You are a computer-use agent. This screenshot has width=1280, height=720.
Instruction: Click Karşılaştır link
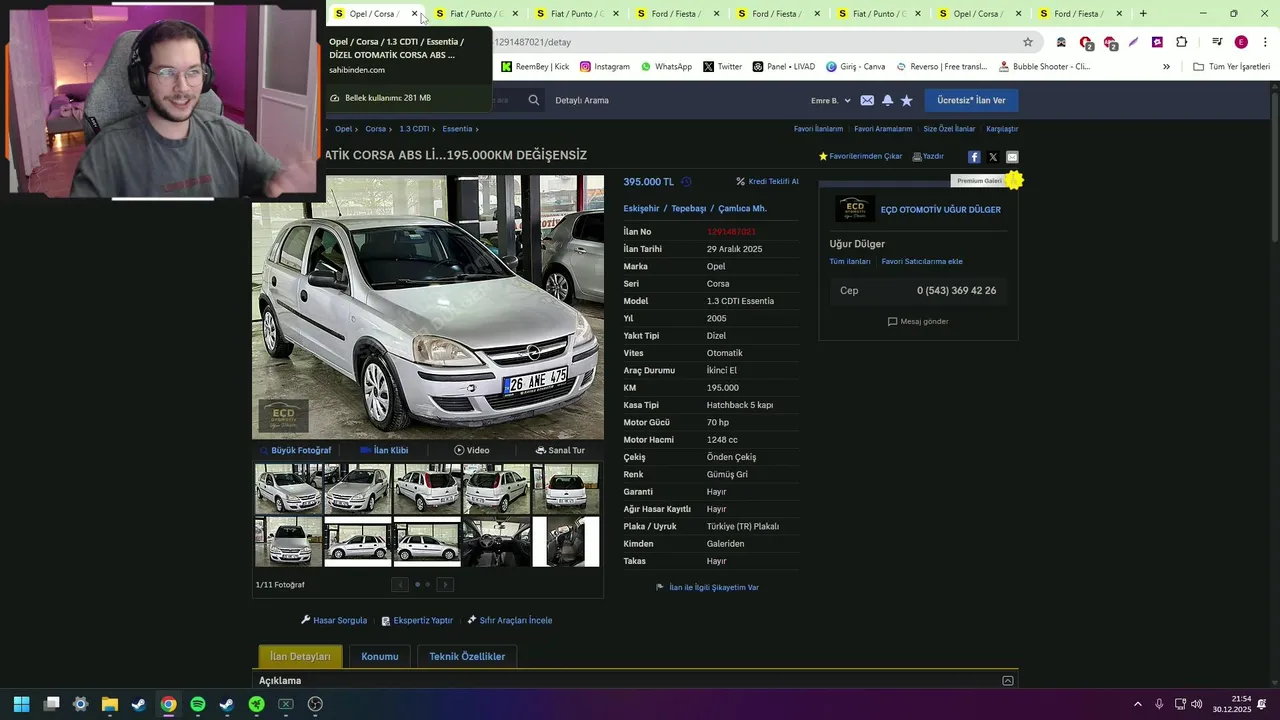pos(1002,129)
